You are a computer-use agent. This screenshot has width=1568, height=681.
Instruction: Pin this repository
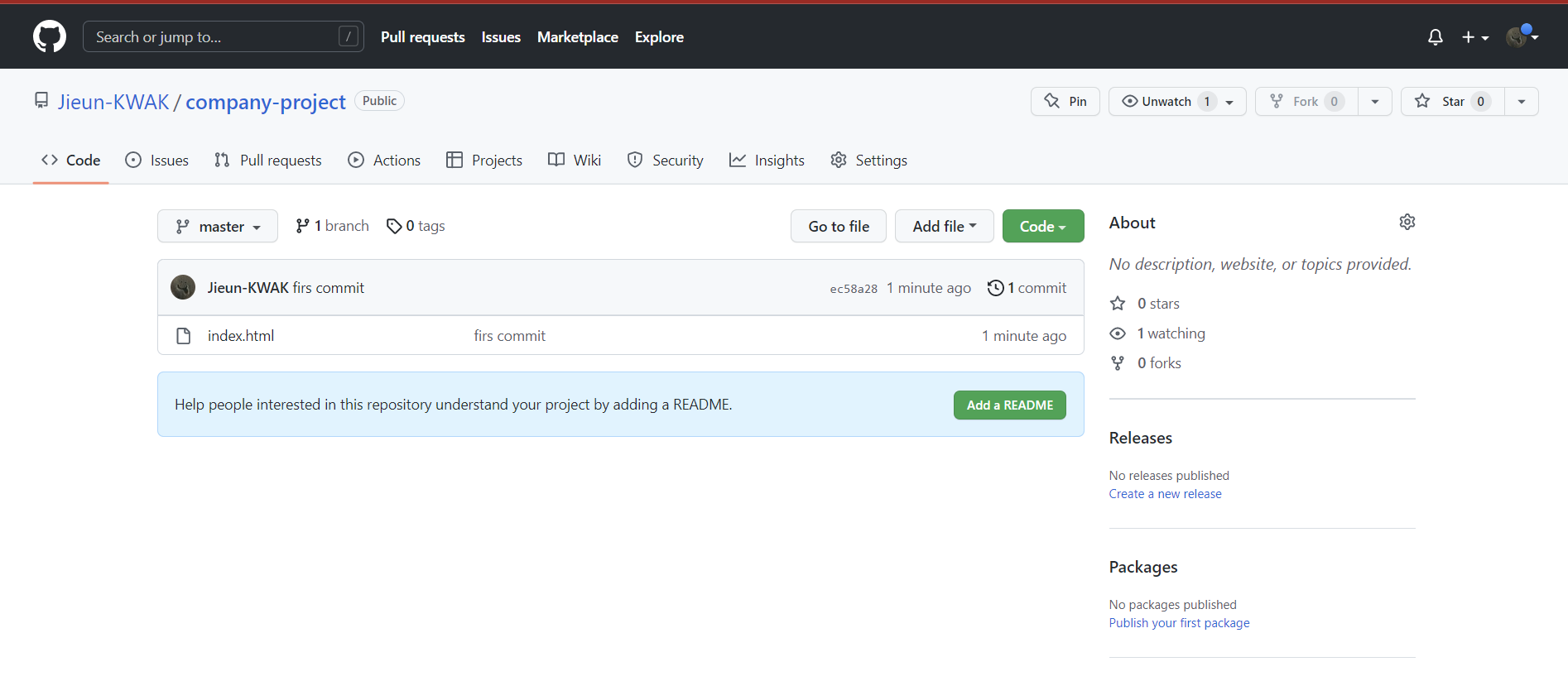pyautogui.click(x=1065, y=102)
